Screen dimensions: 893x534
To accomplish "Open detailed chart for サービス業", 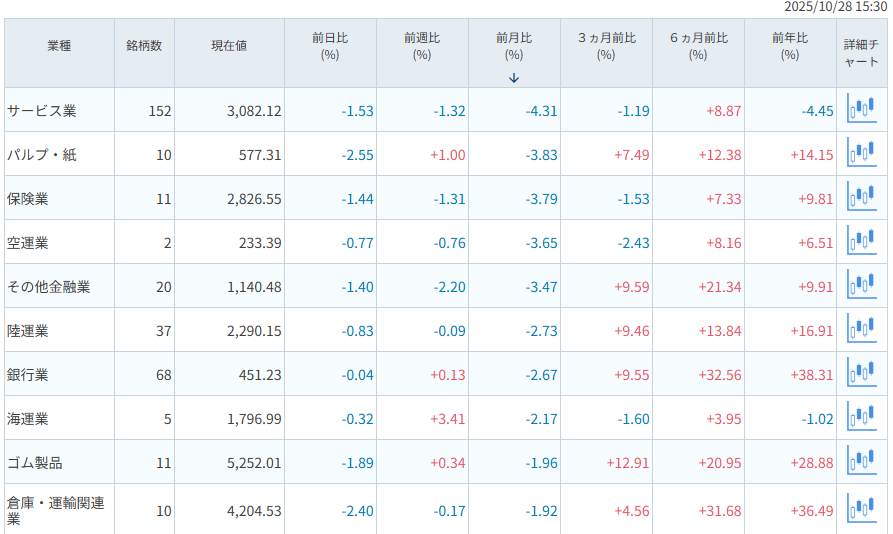I will click(x=861, y=108).
